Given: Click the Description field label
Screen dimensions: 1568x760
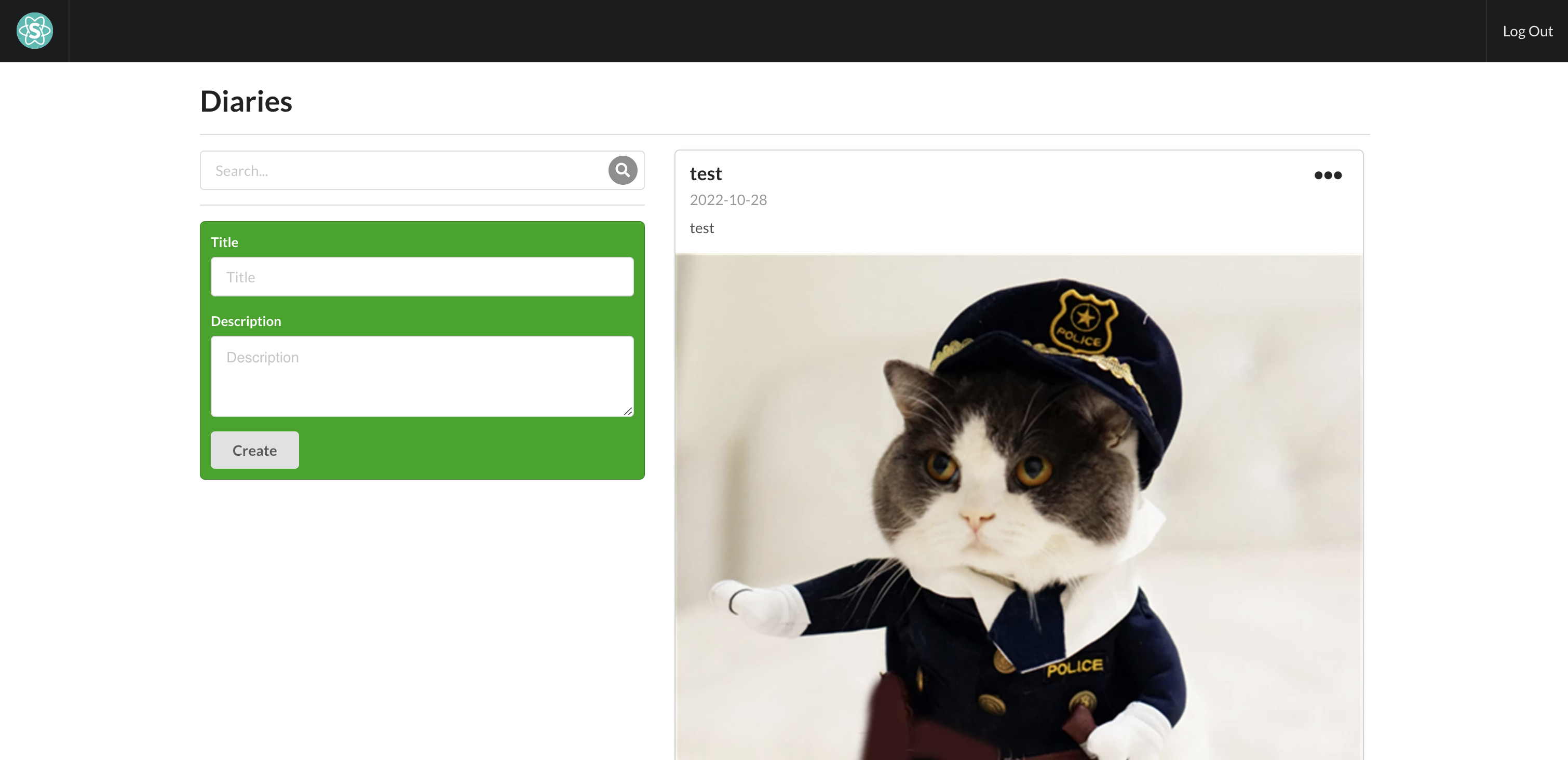Looking at the screenshot, I should pos(246,321).
